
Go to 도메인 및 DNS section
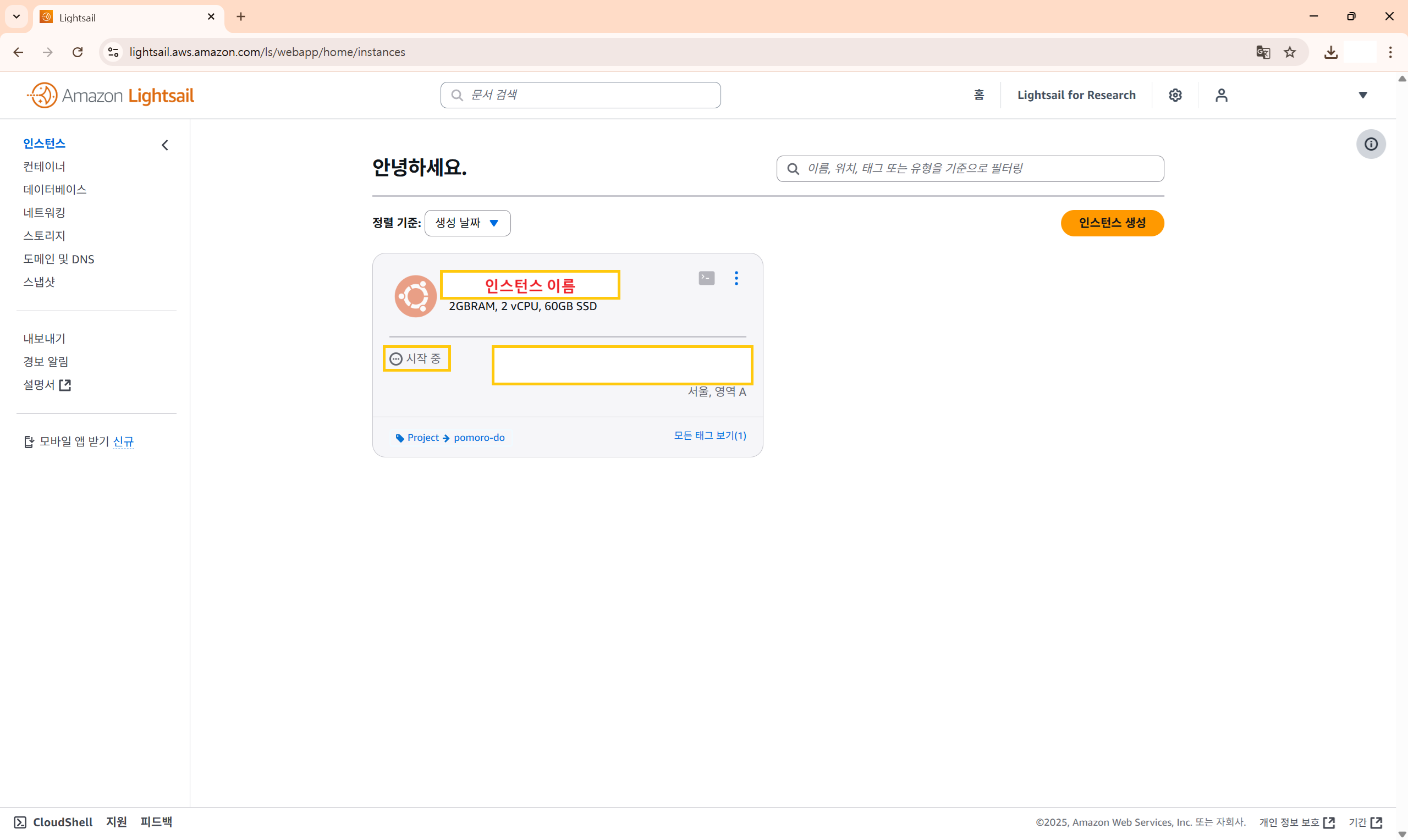pos(59,259)
